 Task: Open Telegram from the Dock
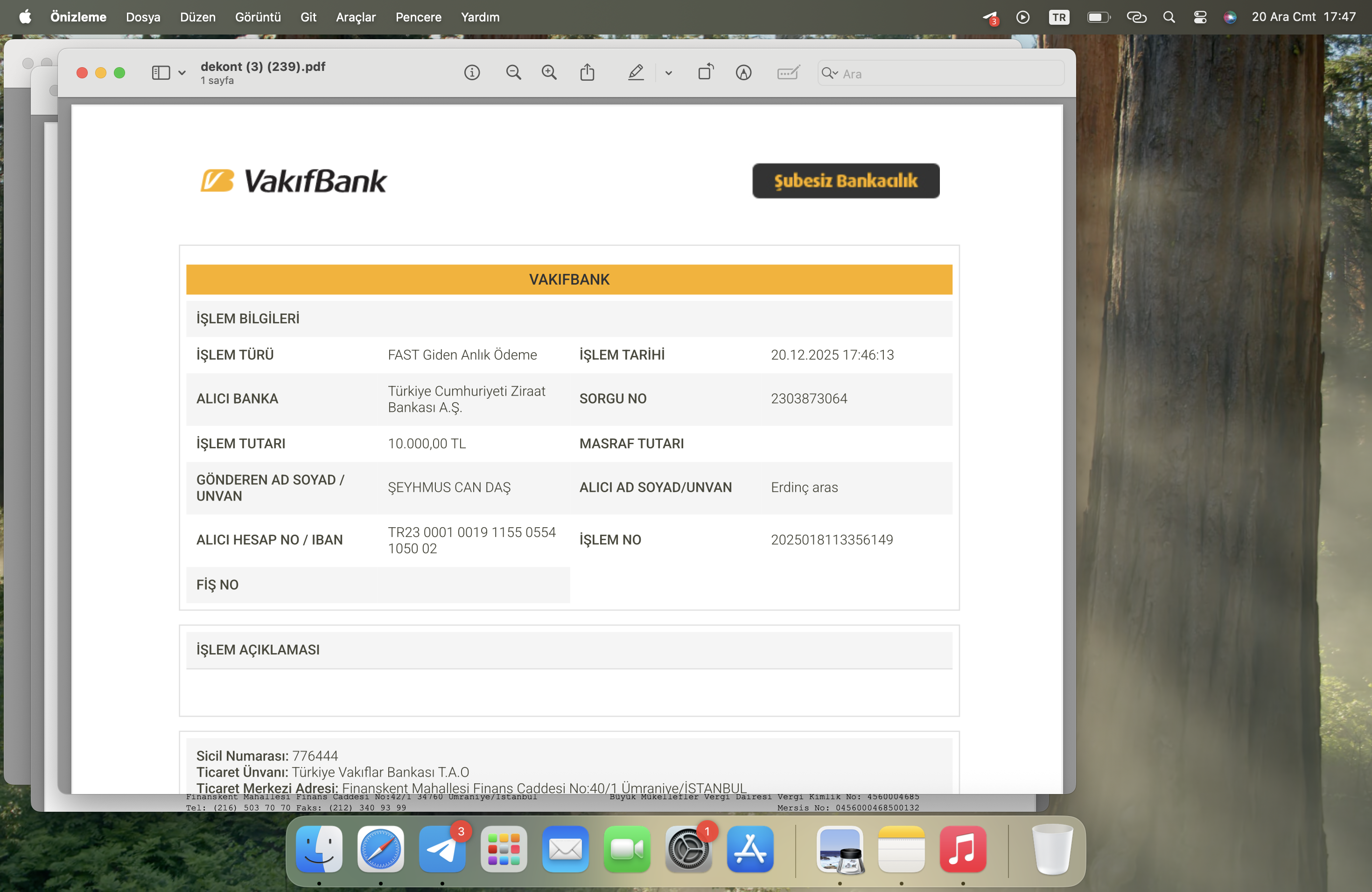[x=442, y=848]
